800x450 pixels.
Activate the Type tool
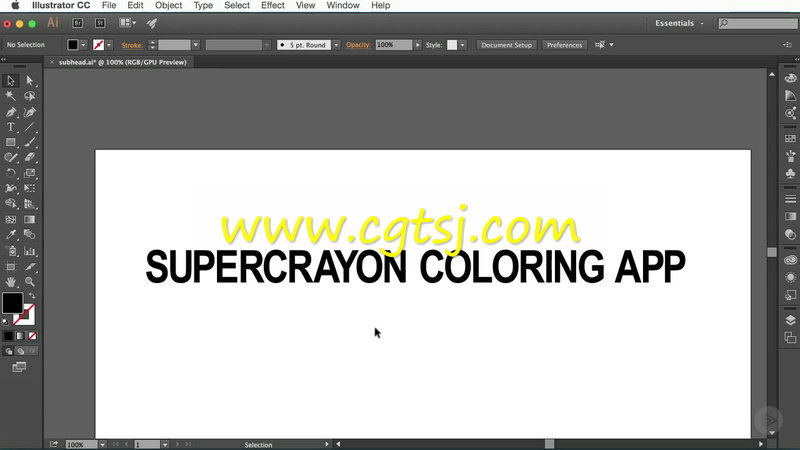coord(11,127)
